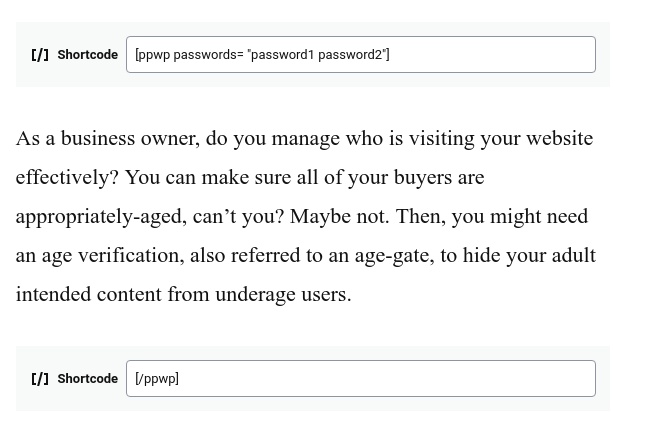Click the "[ppwp" text in the top field
The height and width of the screenshot is (424, 645).
tap(152, 55)
